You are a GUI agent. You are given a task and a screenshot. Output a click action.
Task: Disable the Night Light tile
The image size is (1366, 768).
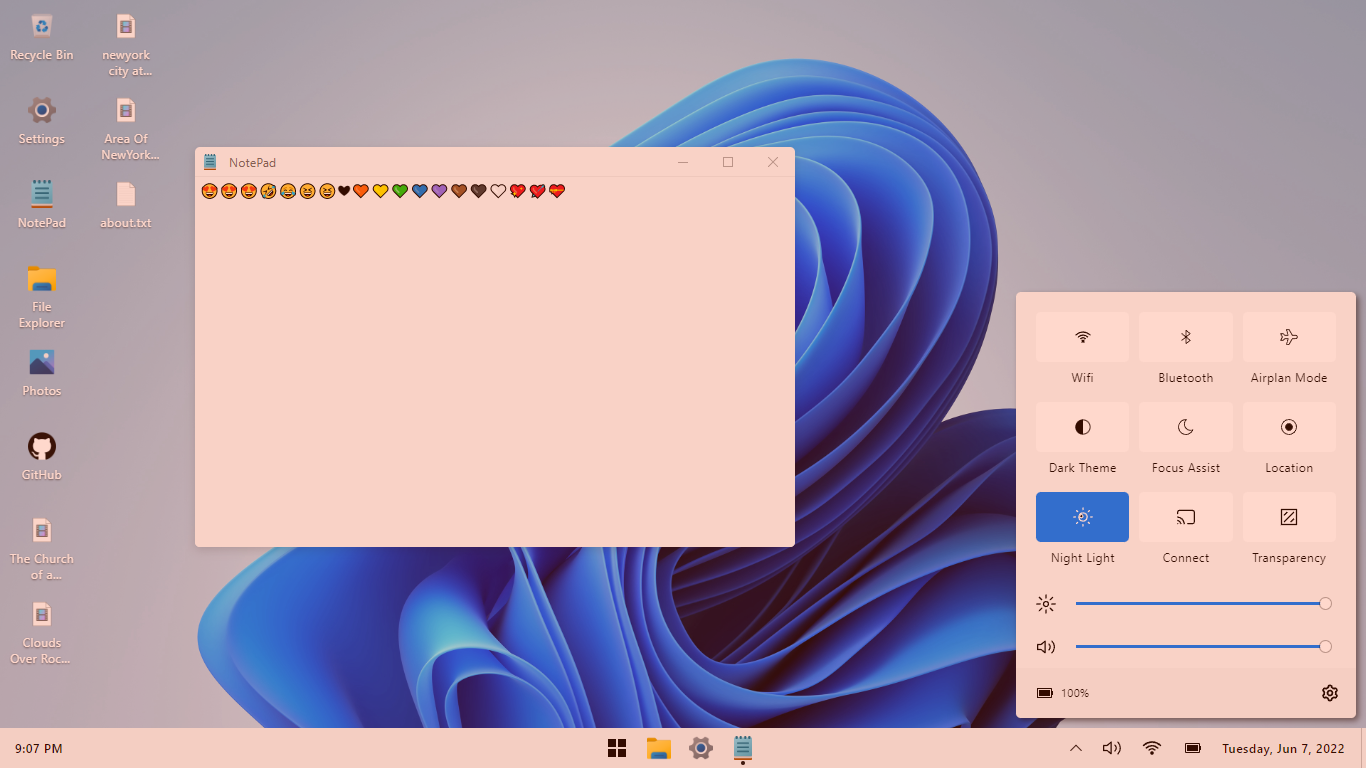1082,517
